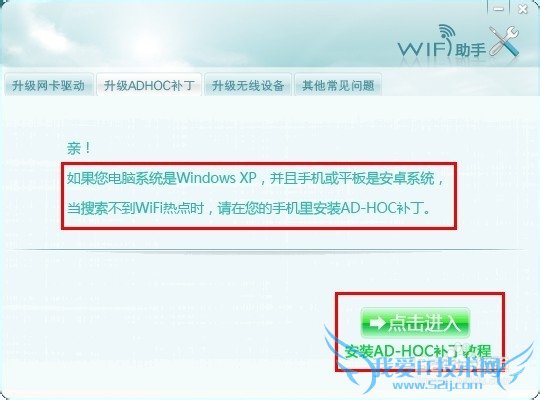
Task: Click the line mentioning Windows XP
Action: [255, 178]
